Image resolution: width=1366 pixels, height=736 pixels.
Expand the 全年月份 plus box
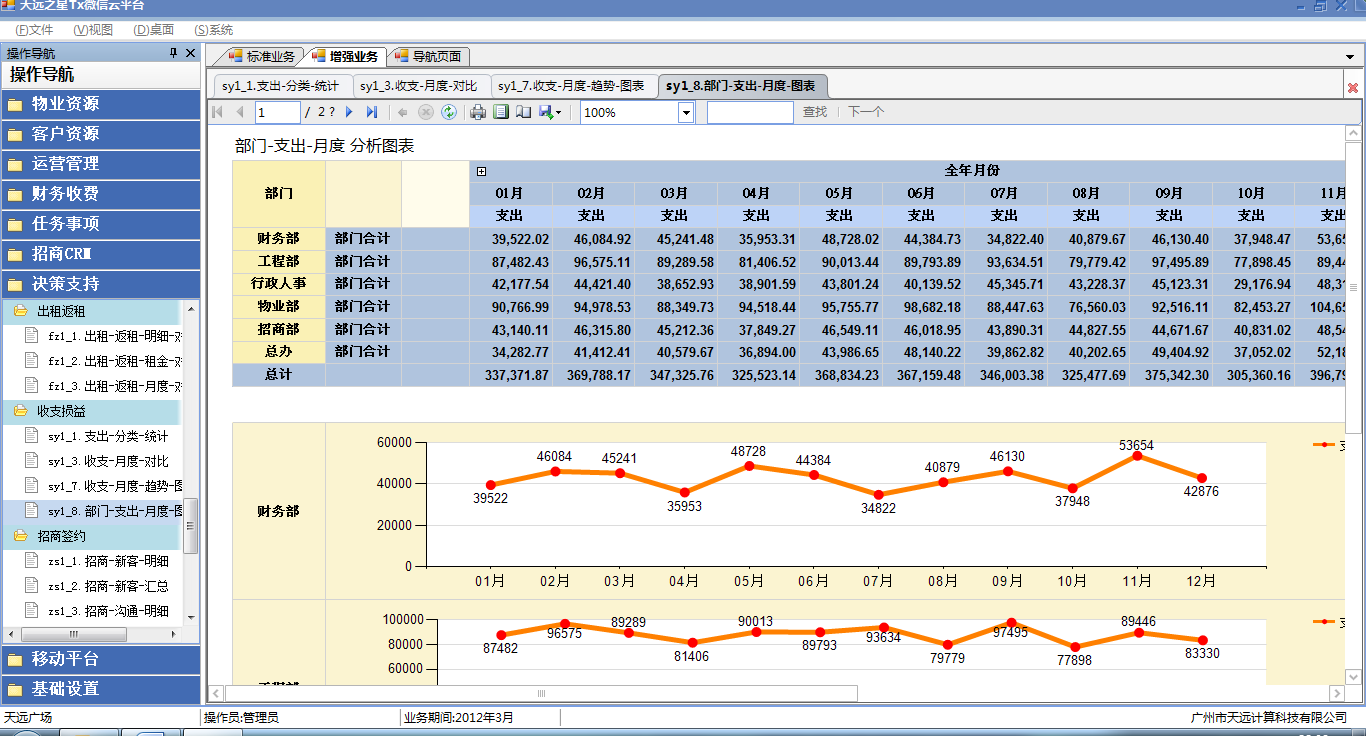(481, 171)
